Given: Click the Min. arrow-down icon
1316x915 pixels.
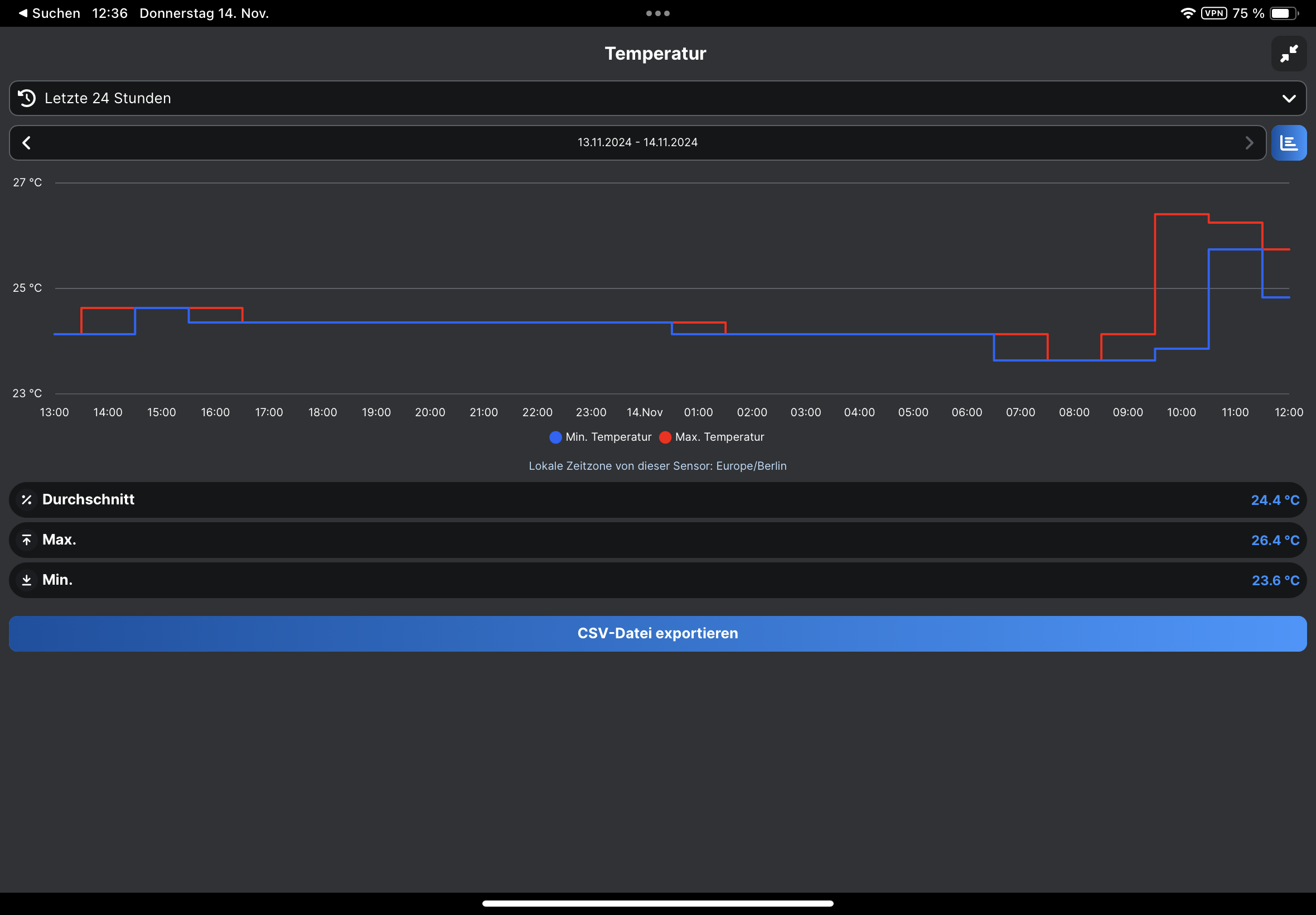Looking at the screenshot, I should tap(26, 580).
